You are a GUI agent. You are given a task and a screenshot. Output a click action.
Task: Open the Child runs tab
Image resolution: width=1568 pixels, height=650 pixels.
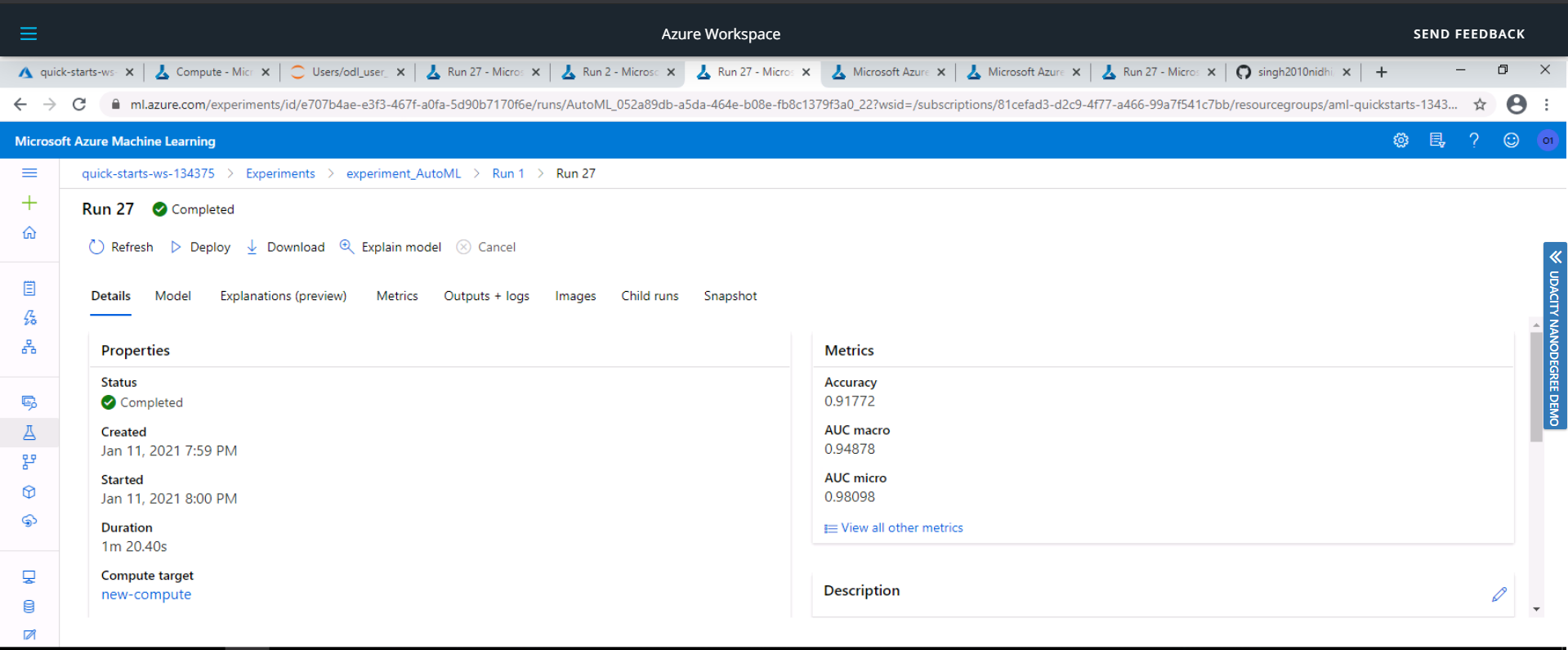[650, 296]
